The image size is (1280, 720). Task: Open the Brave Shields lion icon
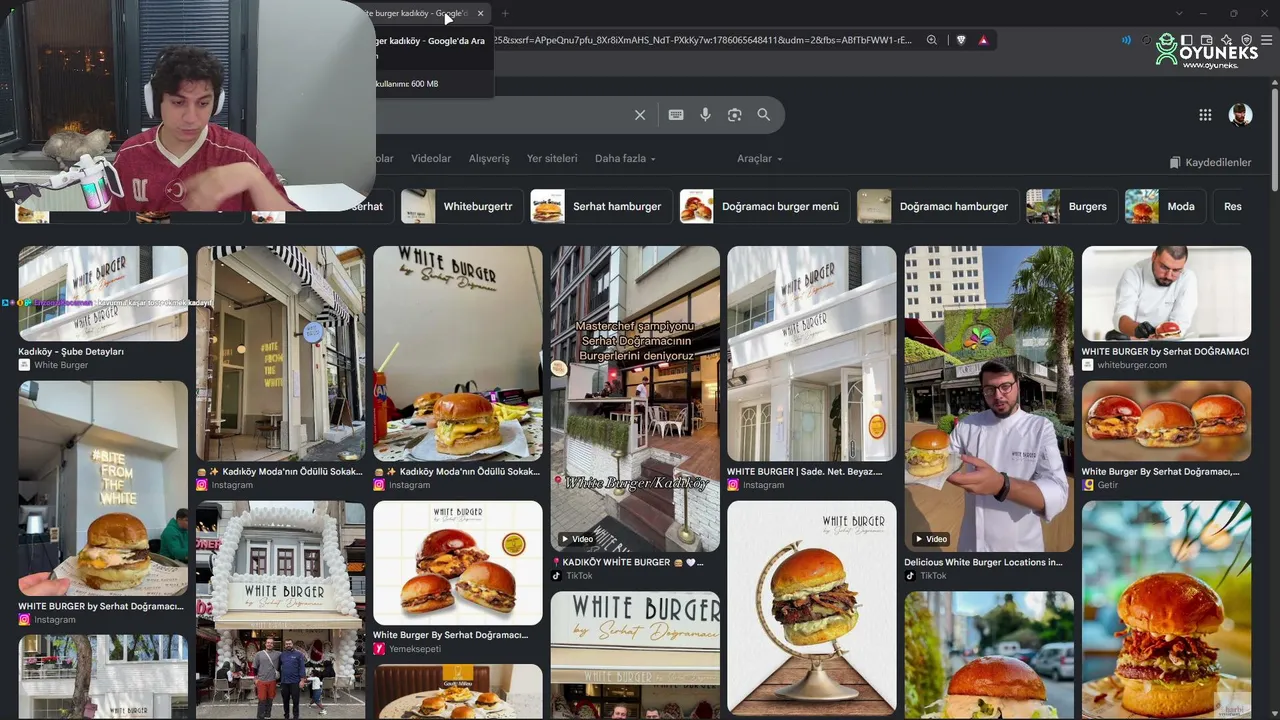(961, 40)
